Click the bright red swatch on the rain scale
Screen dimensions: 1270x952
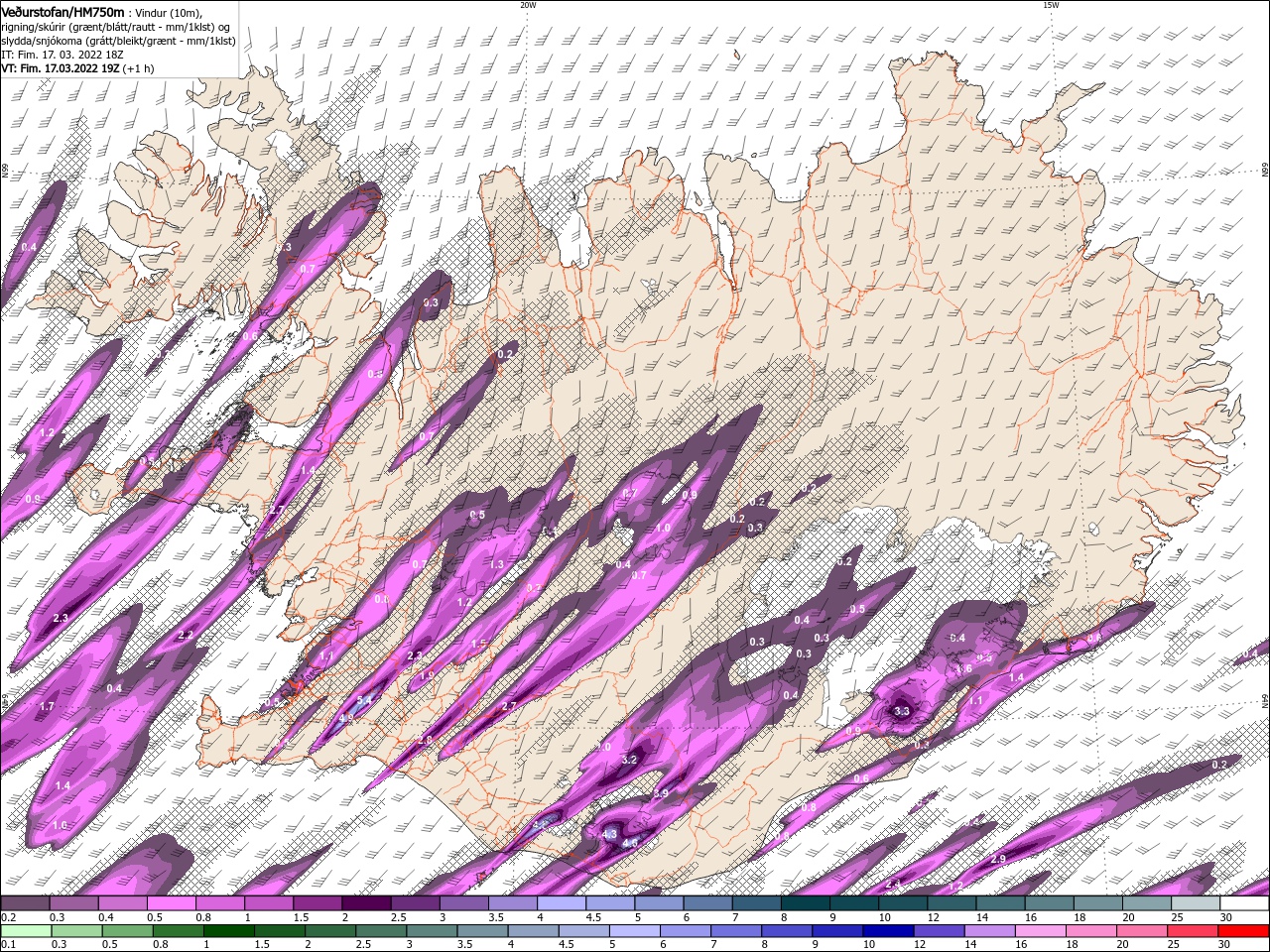pos(1243,931)
